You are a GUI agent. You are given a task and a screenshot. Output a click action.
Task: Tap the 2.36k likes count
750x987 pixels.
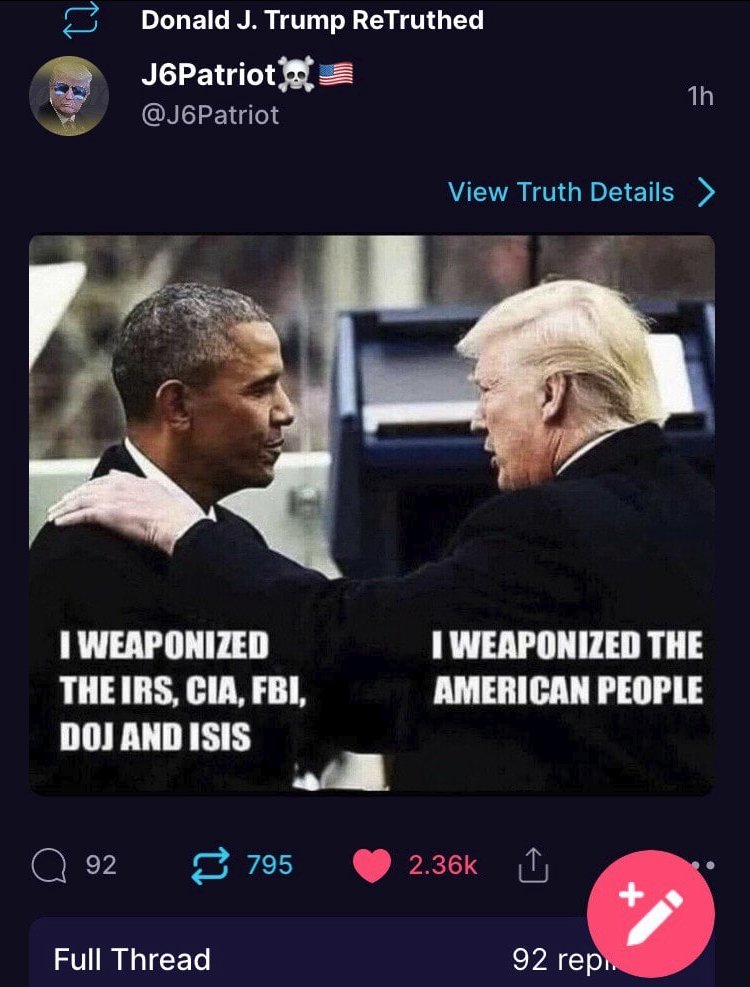(443, 866)
